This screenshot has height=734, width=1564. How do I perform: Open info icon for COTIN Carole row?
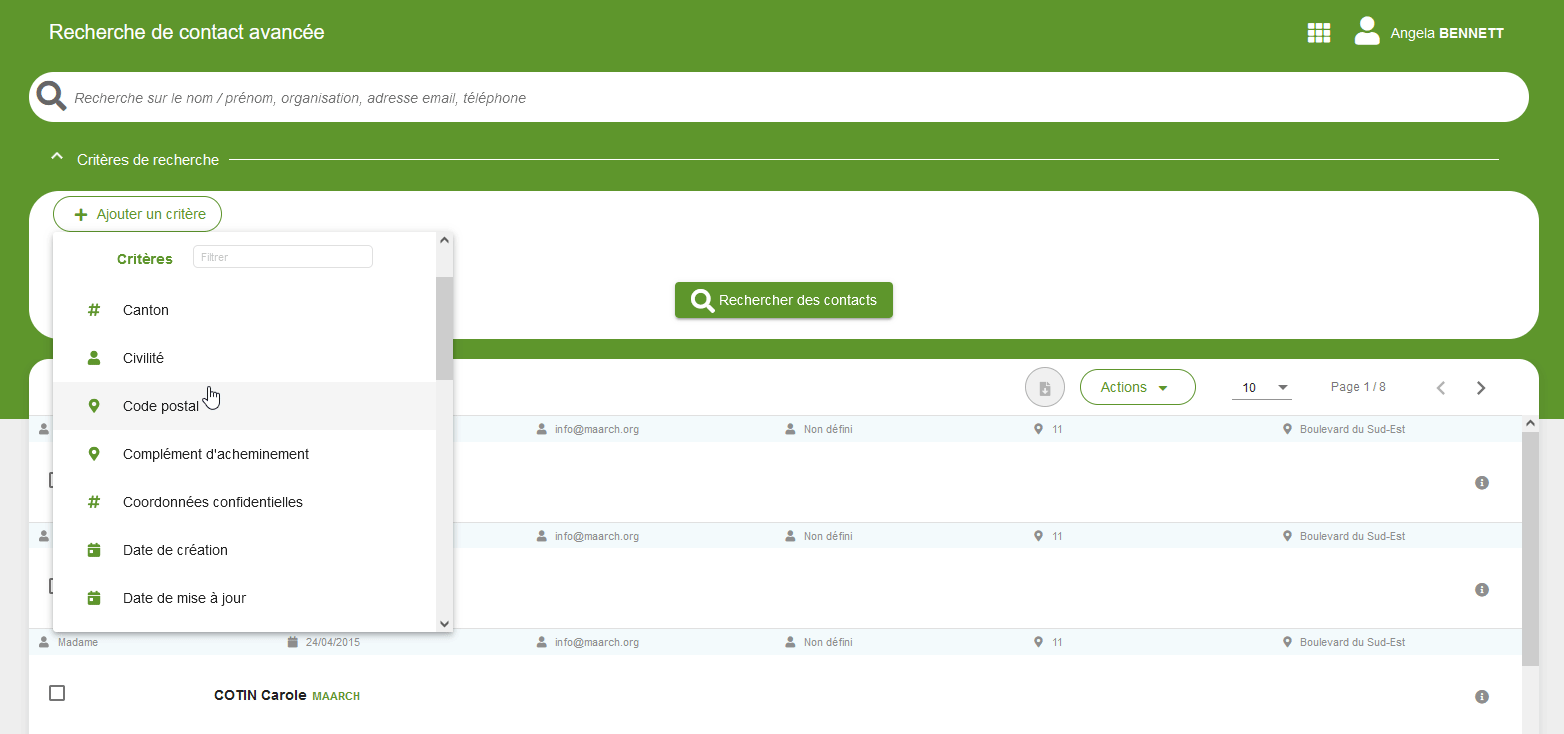coord(1482,697)
